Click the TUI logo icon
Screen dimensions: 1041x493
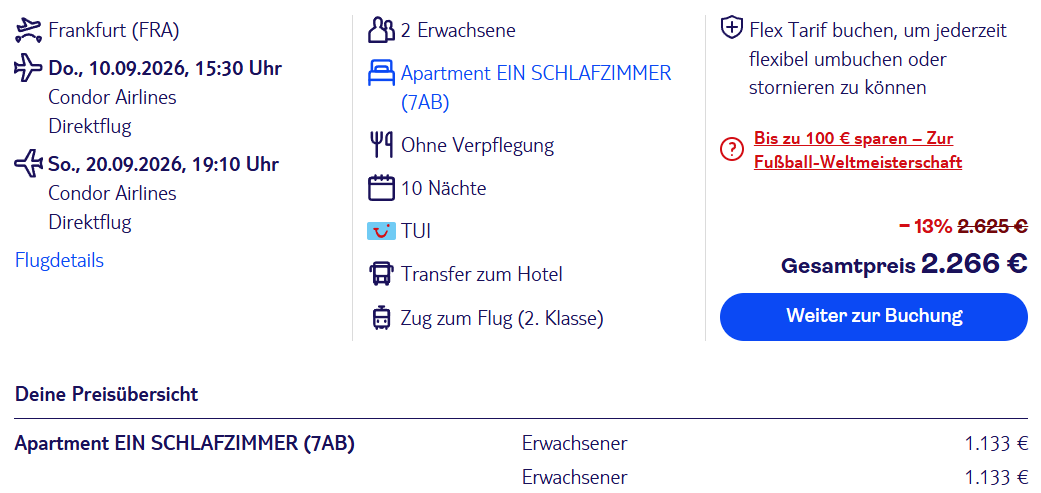click(x=381, y=232)
